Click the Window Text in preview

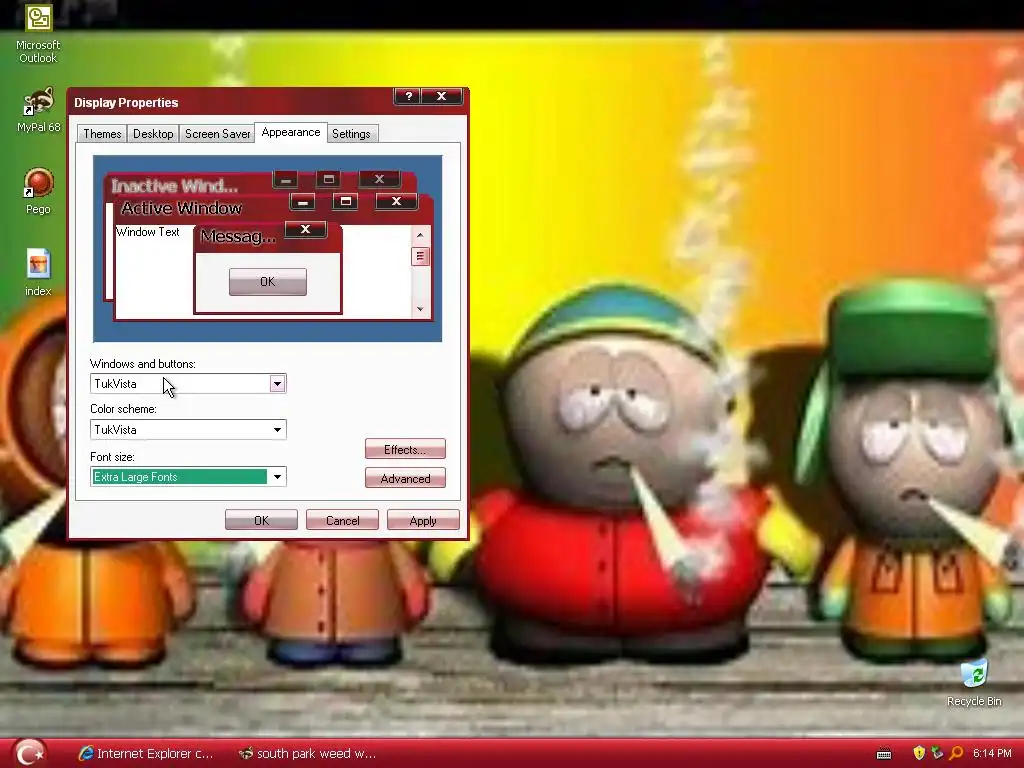point(148,232)
